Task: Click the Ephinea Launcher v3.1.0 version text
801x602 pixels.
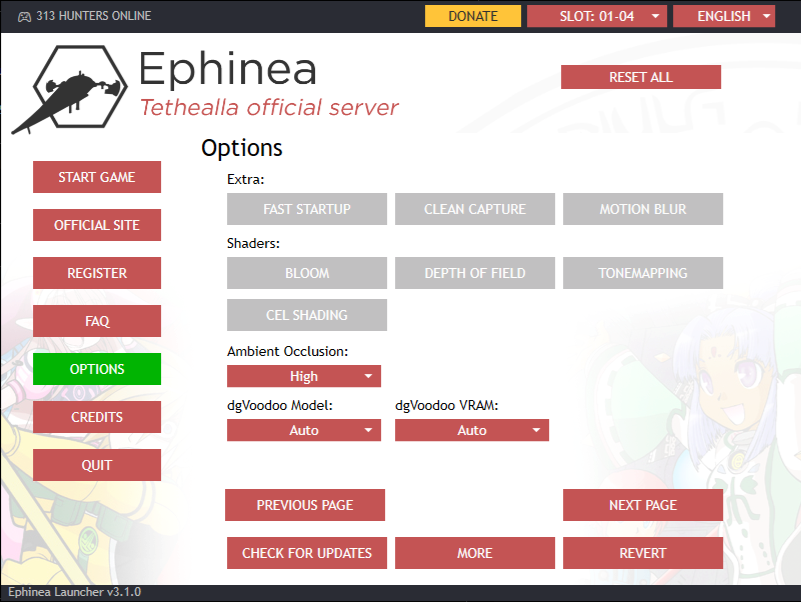Action: [x=75, y=592]
